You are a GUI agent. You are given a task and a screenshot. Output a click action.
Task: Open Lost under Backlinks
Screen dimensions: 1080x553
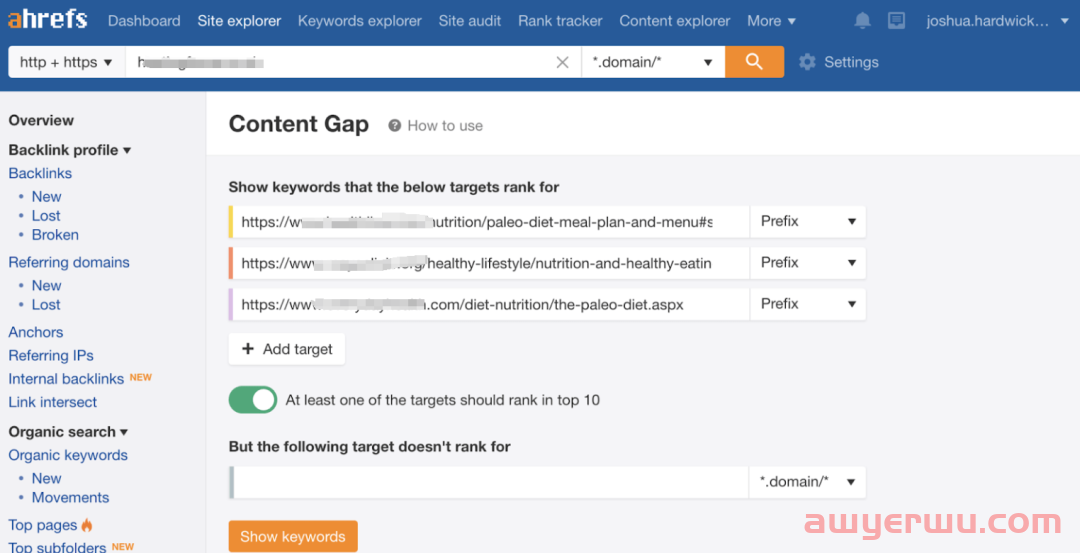coord(45,216)
